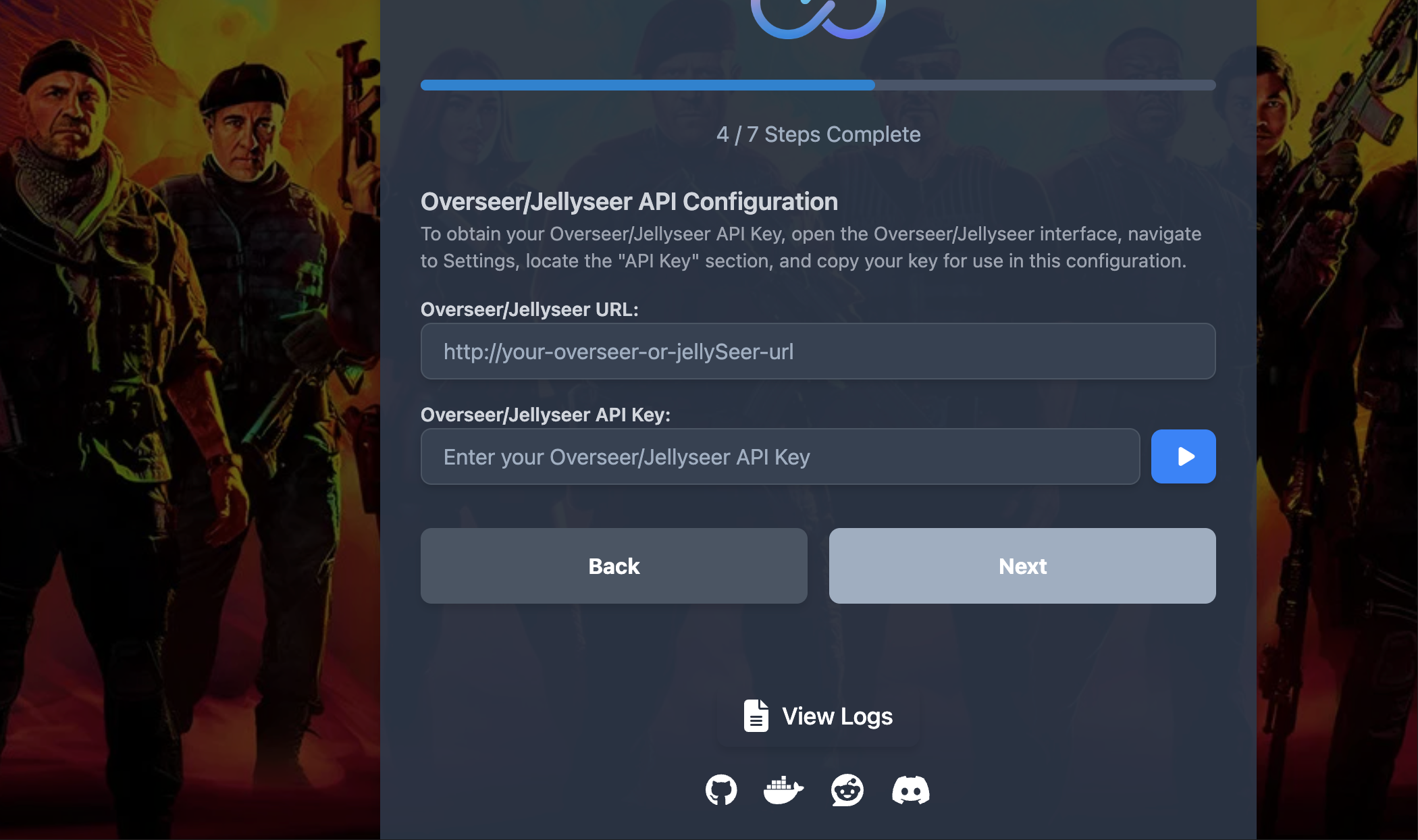
Task: Click the blue play arrow to test the API key
Action: pos(1183,456)
